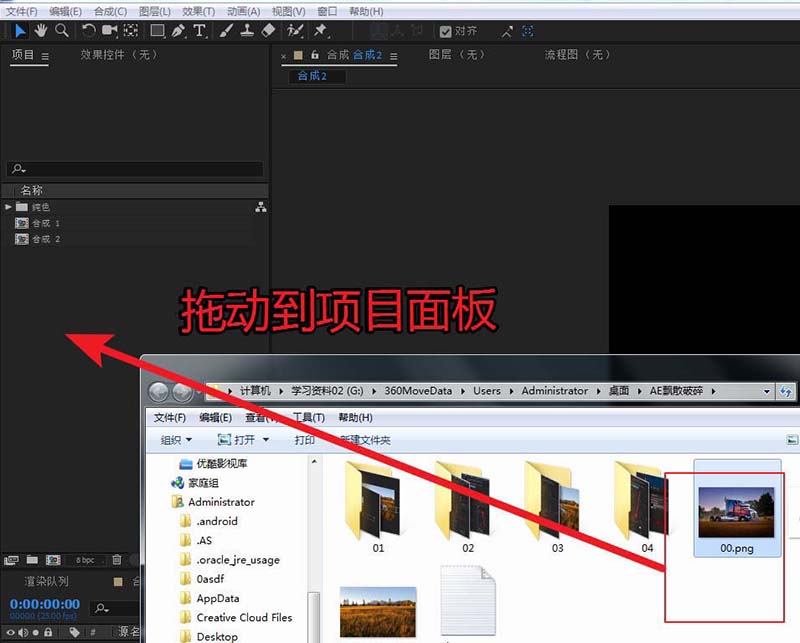Create new folder in Project panel
Viewport: 800px width, 643px height.
(32, 560)
